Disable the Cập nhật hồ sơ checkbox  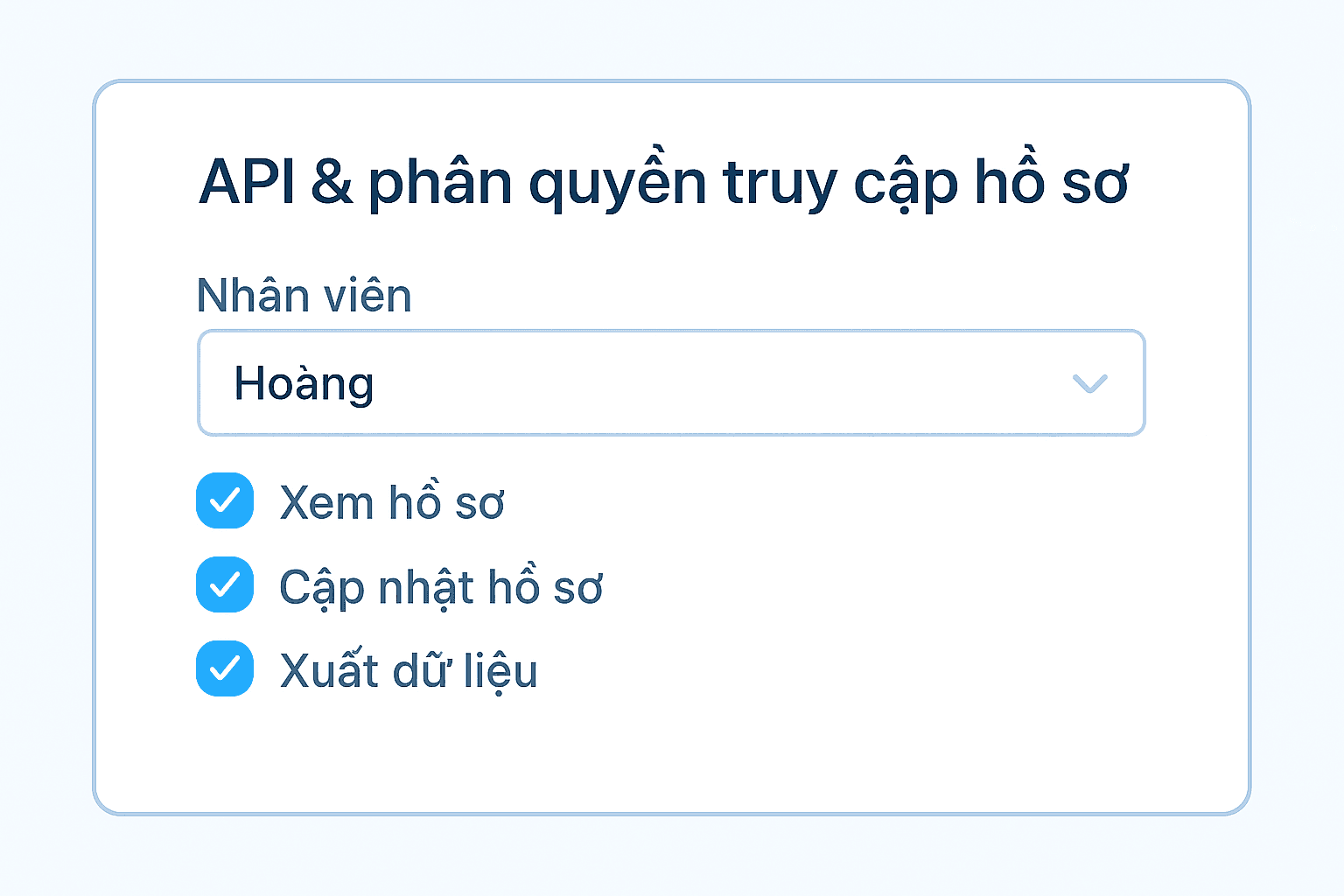tap(225, 584)
